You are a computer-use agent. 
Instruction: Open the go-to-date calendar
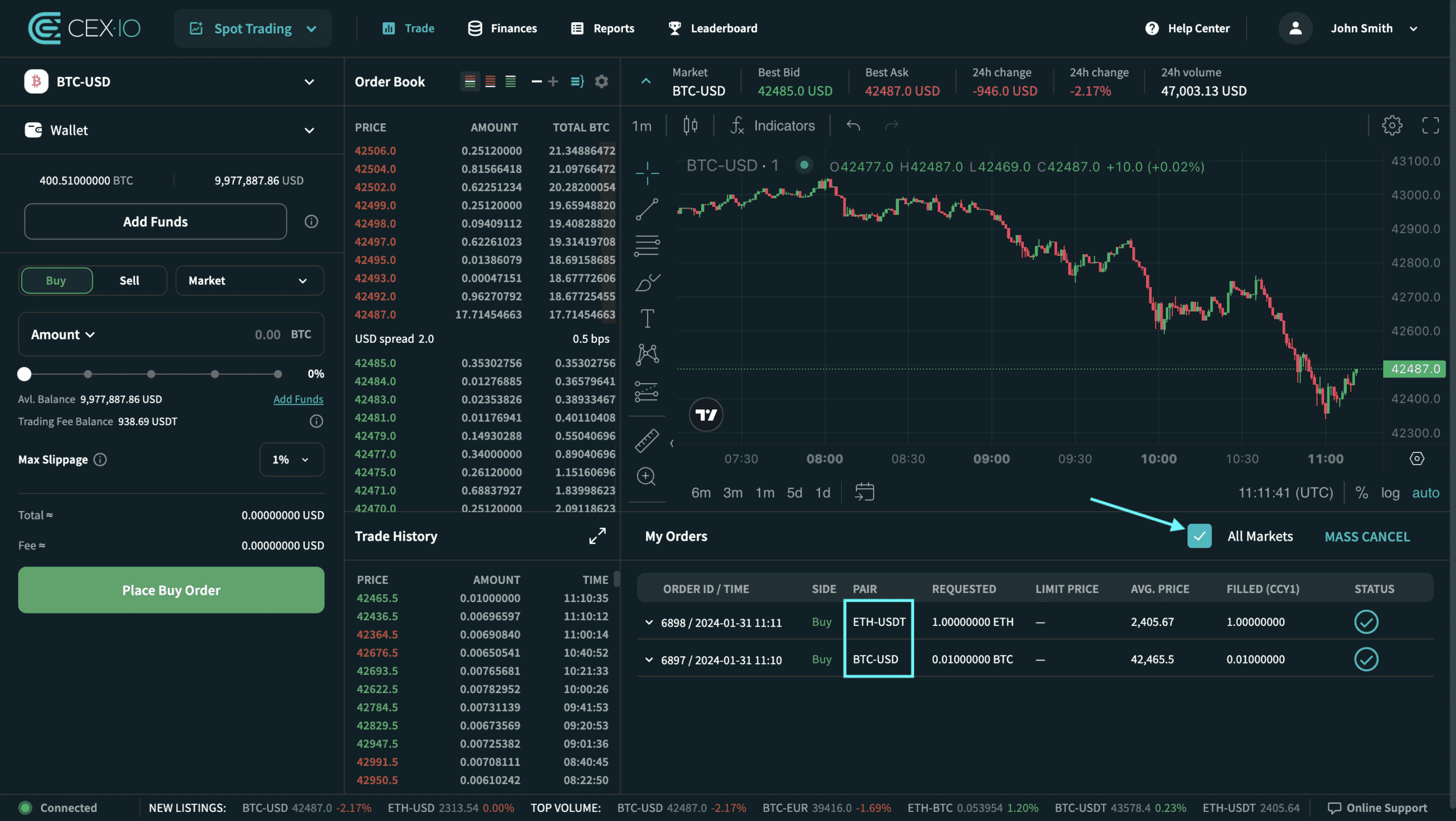click(x=864, y=492)
